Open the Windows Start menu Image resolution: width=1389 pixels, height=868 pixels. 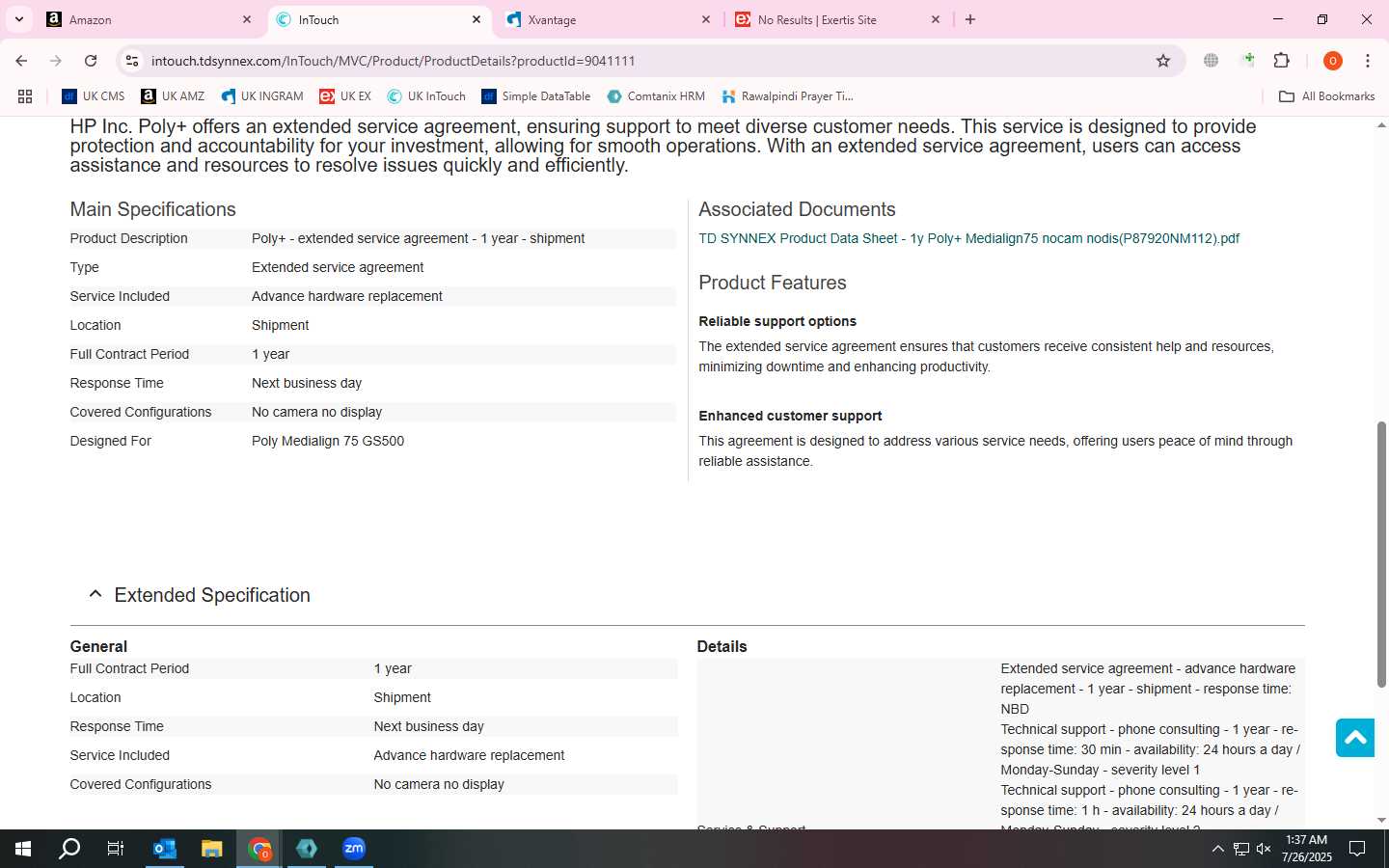23,849
